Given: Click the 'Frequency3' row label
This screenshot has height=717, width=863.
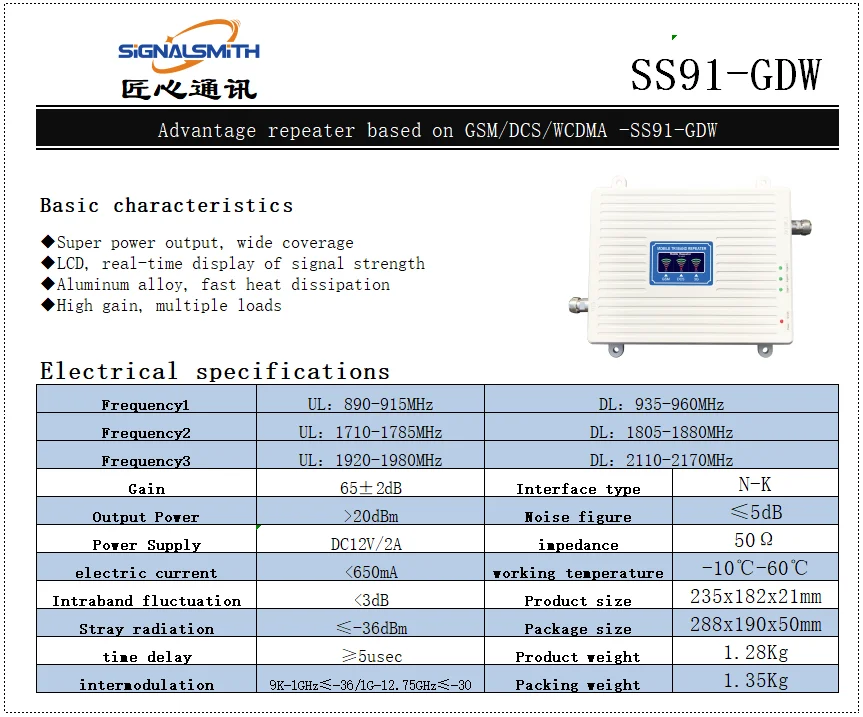Looking at the screenshot, I should pyautogui.click(x=146, y=461).
